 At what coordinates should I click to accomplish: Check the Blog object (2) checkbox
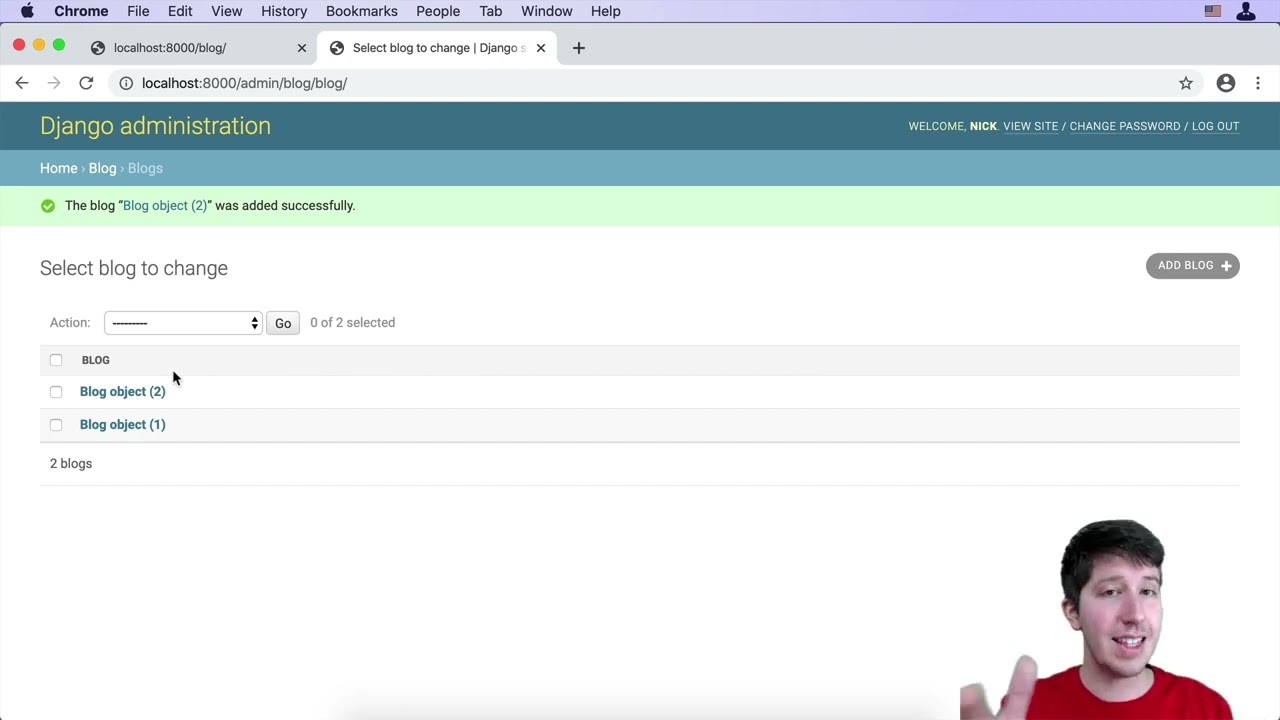56,392
